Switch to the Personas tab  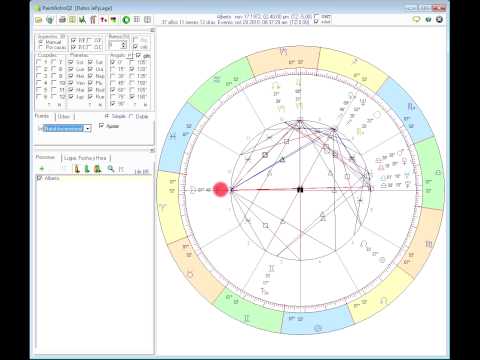(x=45, y=157)
